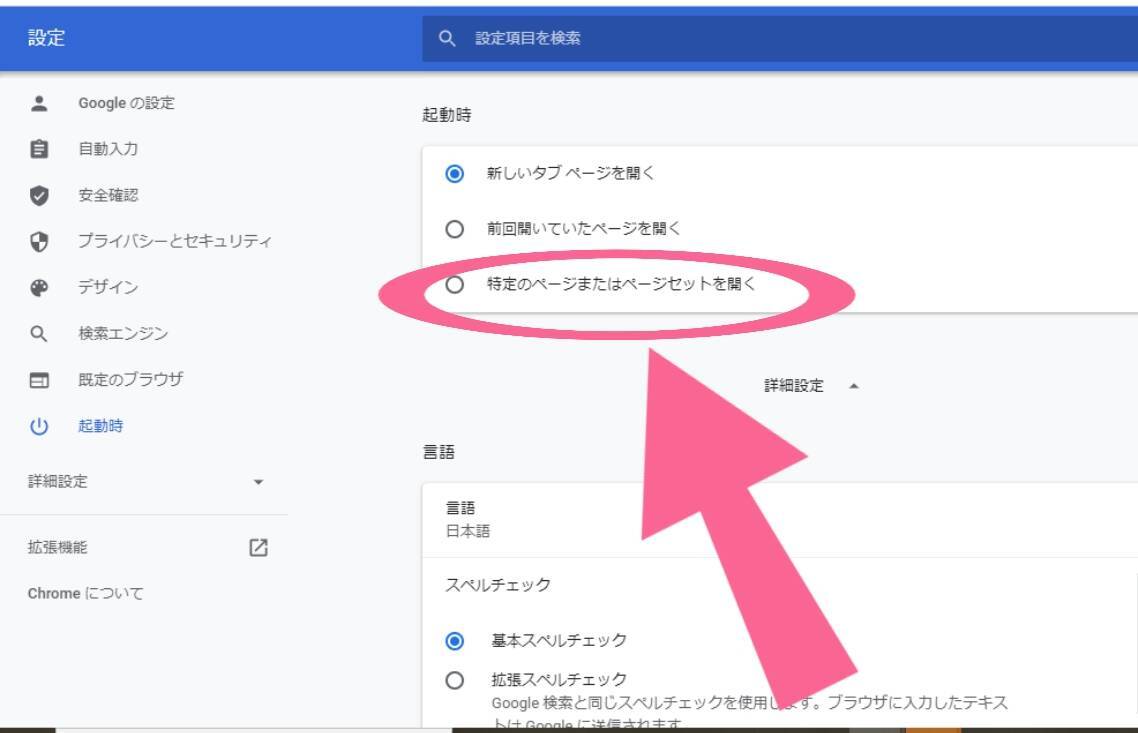Screen dimensions: 1138x733
Task: Click the external link icon beside 拡張機能
Action: tap(258, 547)
